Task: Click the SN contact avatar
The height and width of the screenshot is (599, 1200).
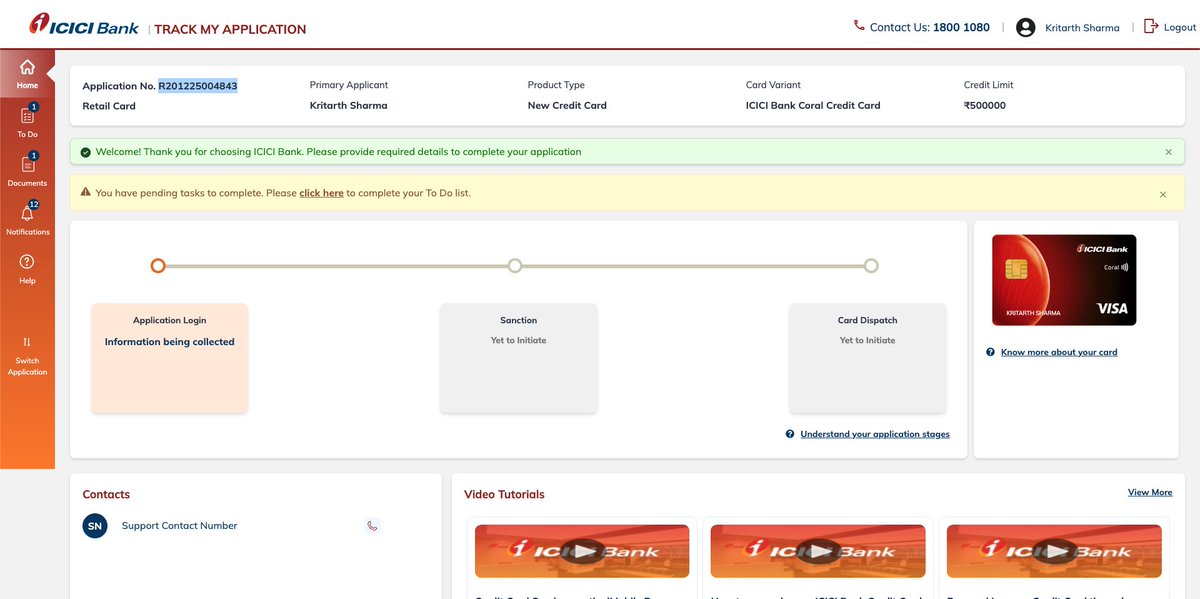Action: [x=95, y=526]
